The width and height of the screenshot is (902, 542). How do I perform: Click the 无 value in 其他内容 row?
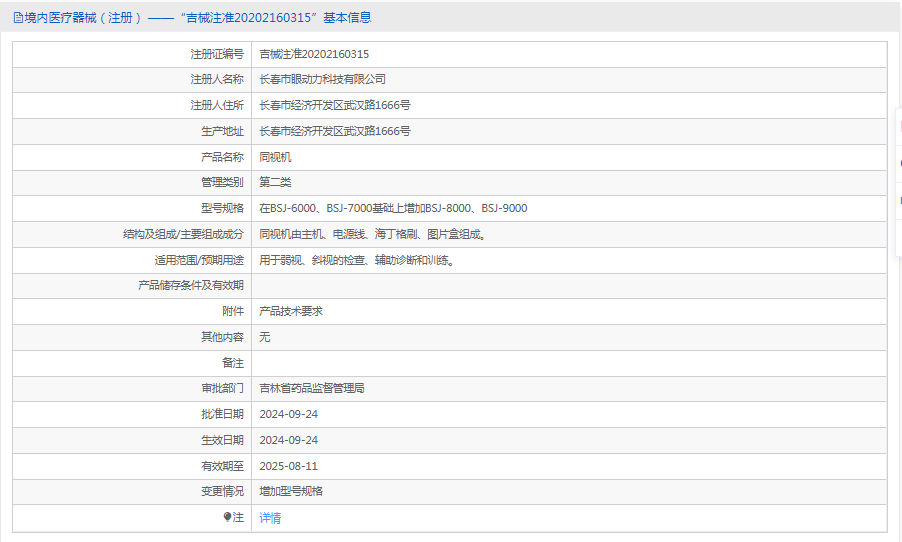pos(265,337)
